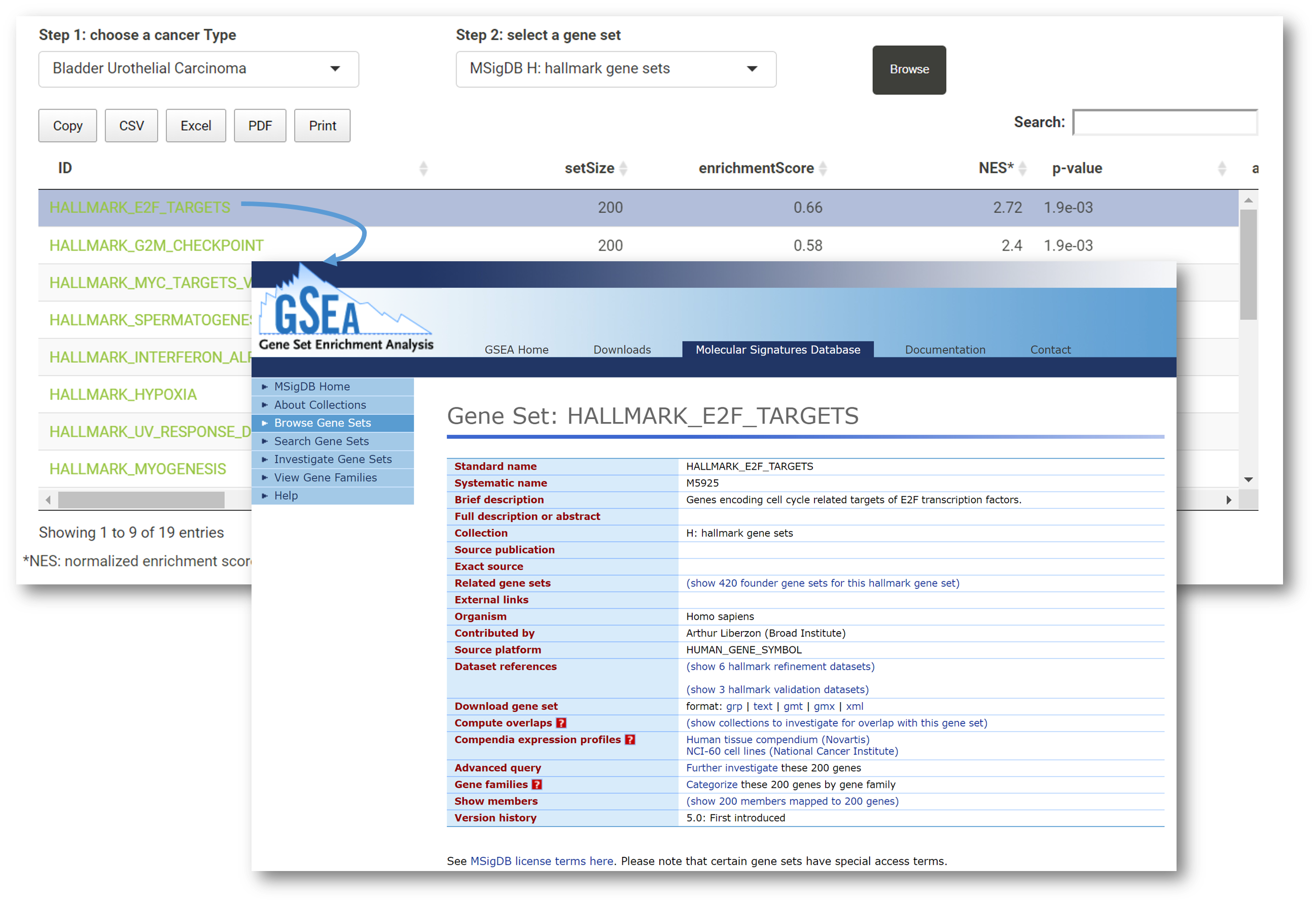
Task: Select Molecular Signatures Database tab
Action: point(777,350)
